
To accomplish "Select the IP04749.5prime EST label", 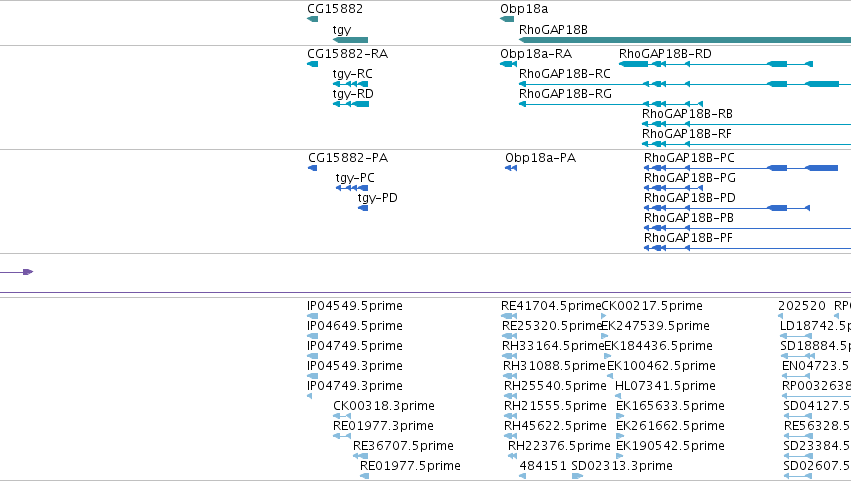I will click(355, 346).
